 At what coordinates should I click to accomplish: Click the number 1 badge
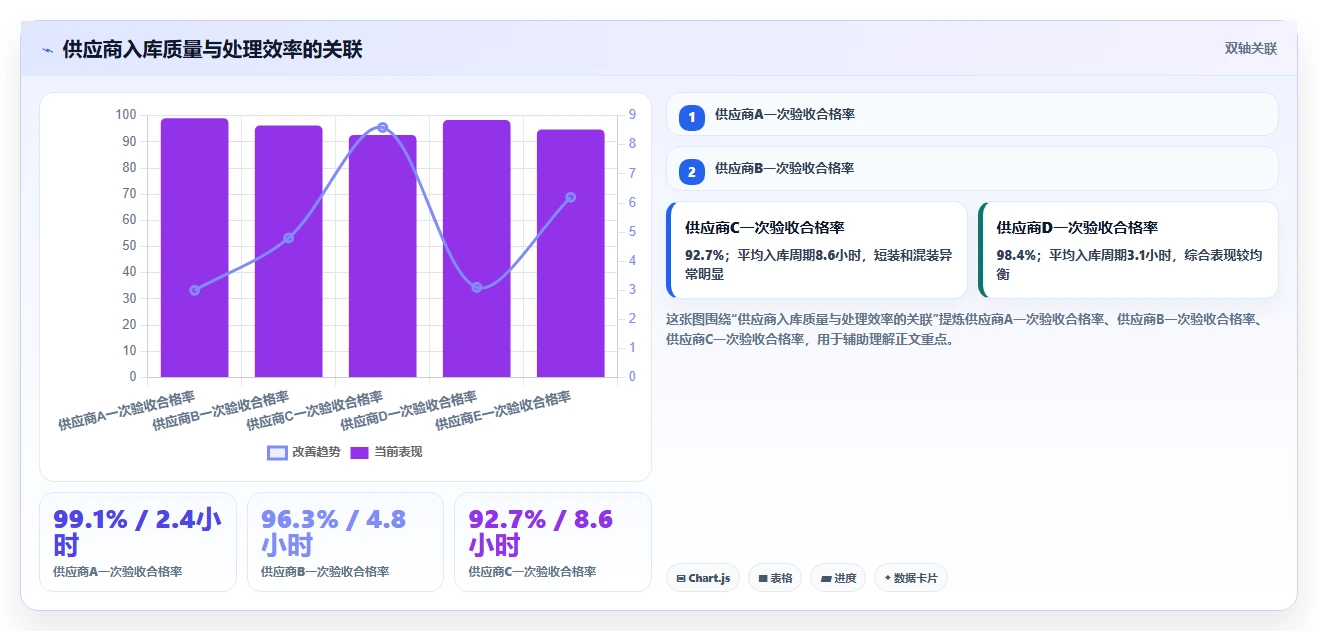pos(692,118)
